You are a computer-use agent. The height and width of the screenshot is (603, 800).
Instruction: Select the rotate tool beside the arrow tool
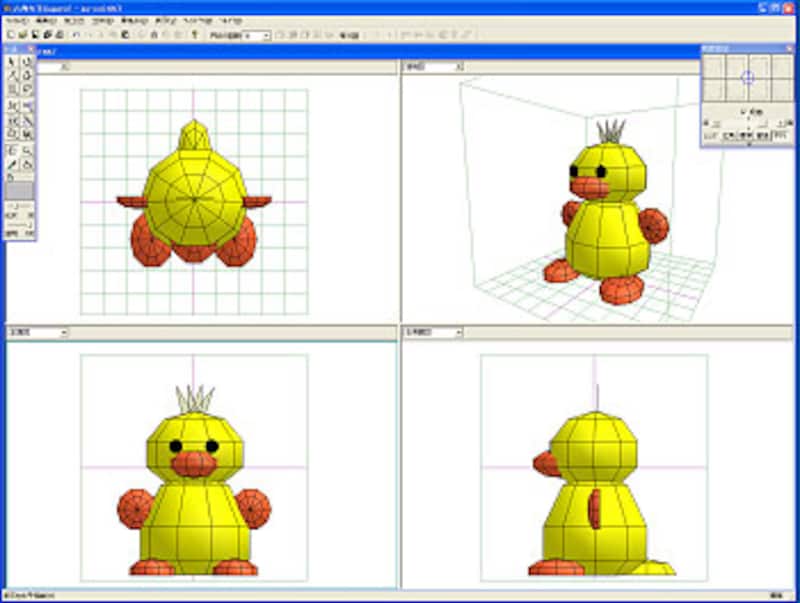27,62
